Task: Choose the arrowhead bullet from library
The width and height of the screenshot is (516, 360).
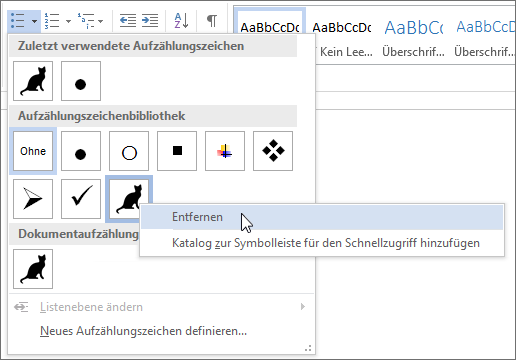Action: 33,199
